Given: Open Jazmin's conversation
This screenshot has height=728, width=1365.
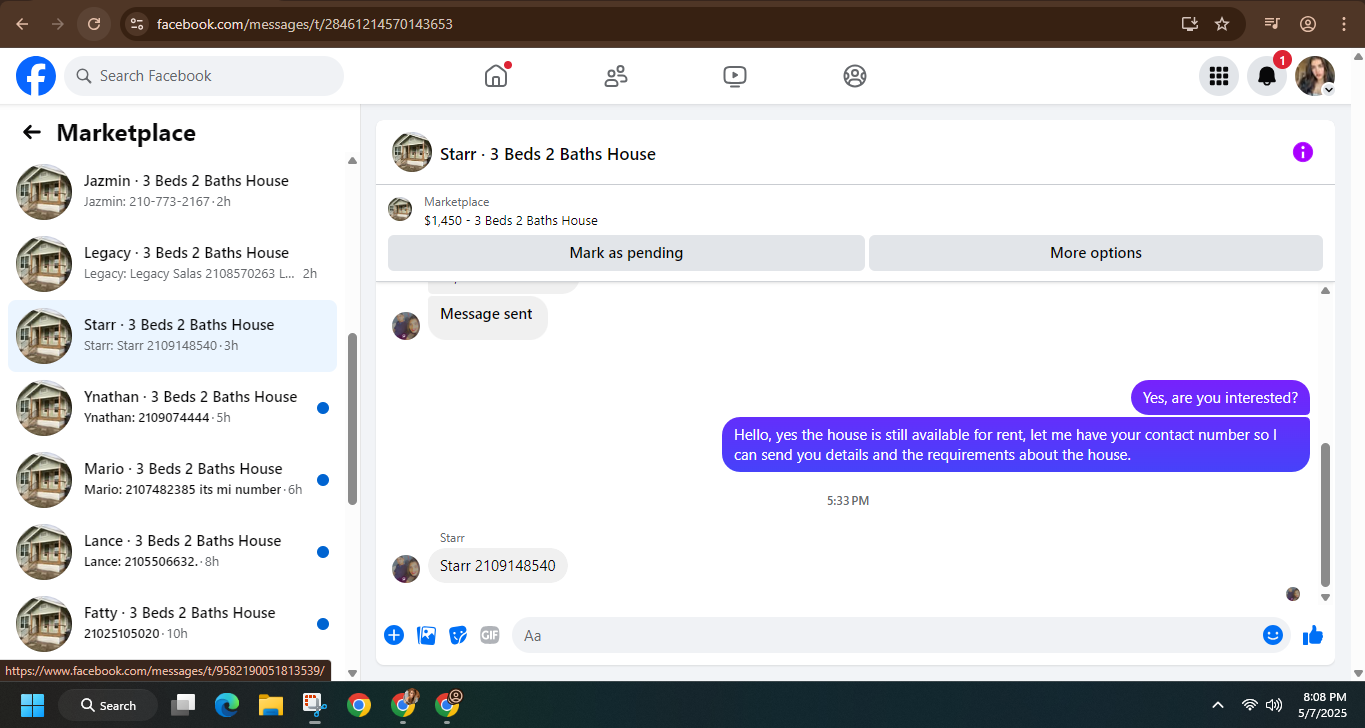Looking at the screenshot, I should click(x=172, y=191).
